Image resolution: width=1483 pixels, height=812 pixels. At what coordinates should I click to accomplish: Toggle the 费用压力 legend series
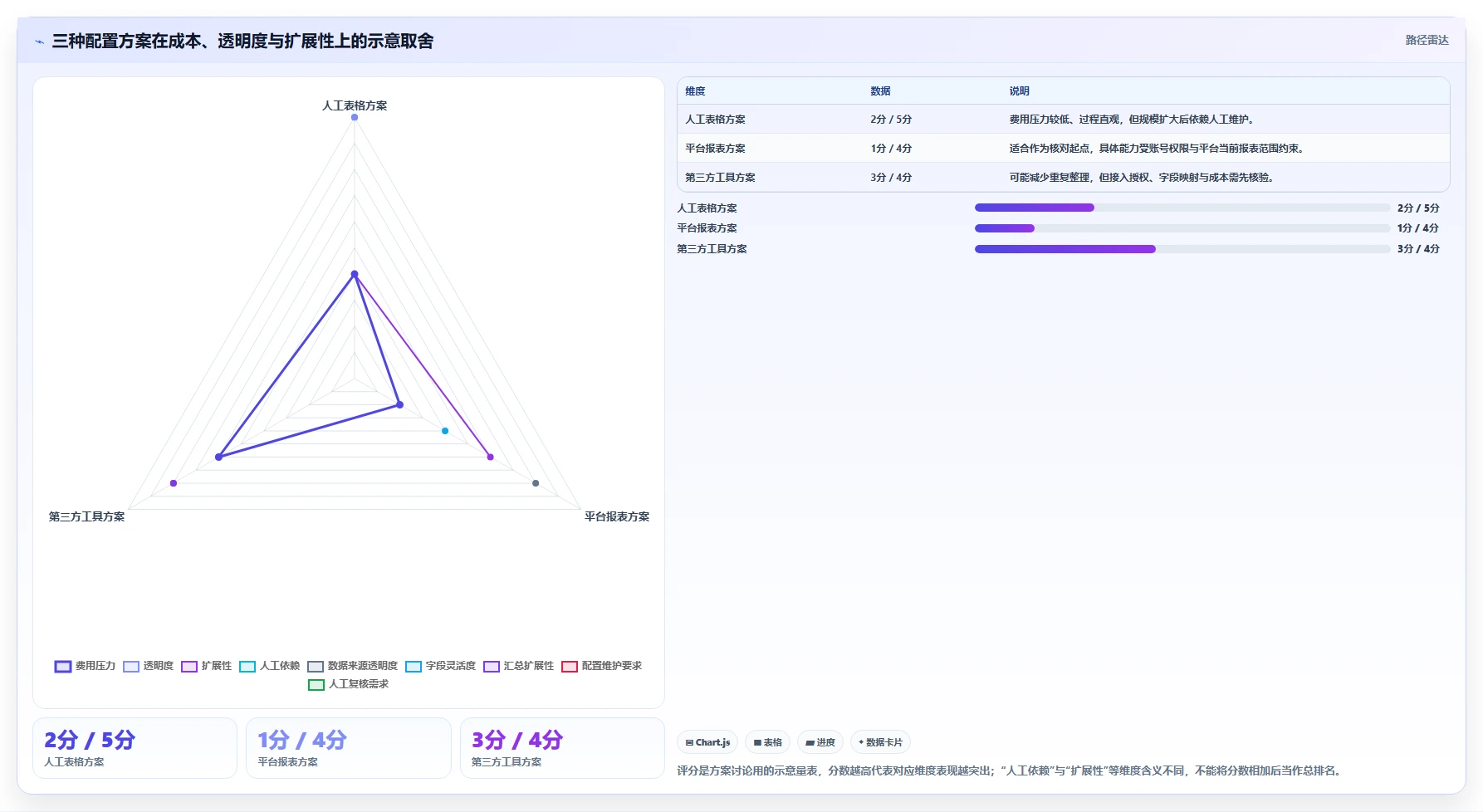[85, 666]
